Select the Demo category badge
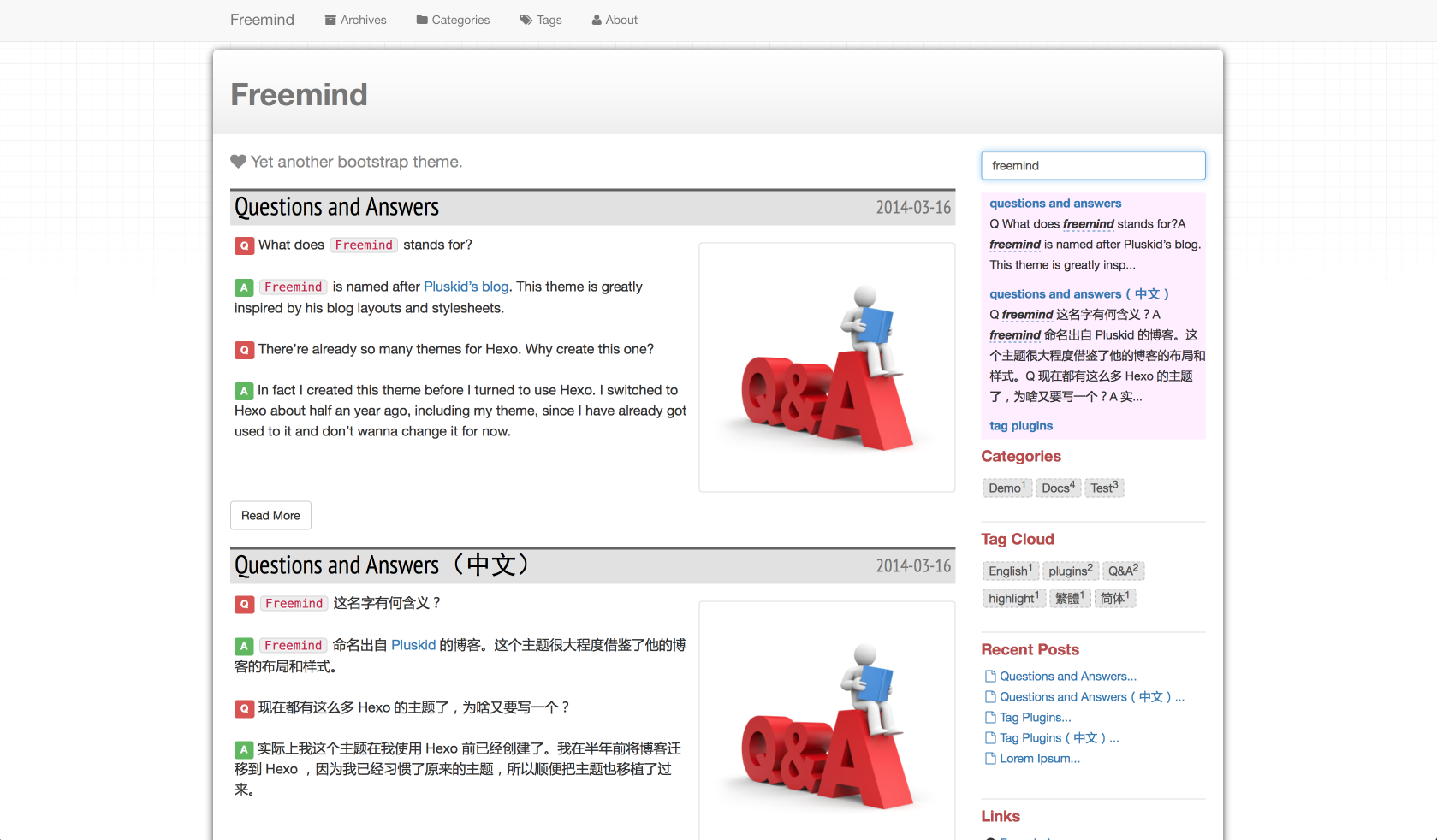Image resolution: width=1437 pixels, height=840 pixels. (x=1006, y=488)
